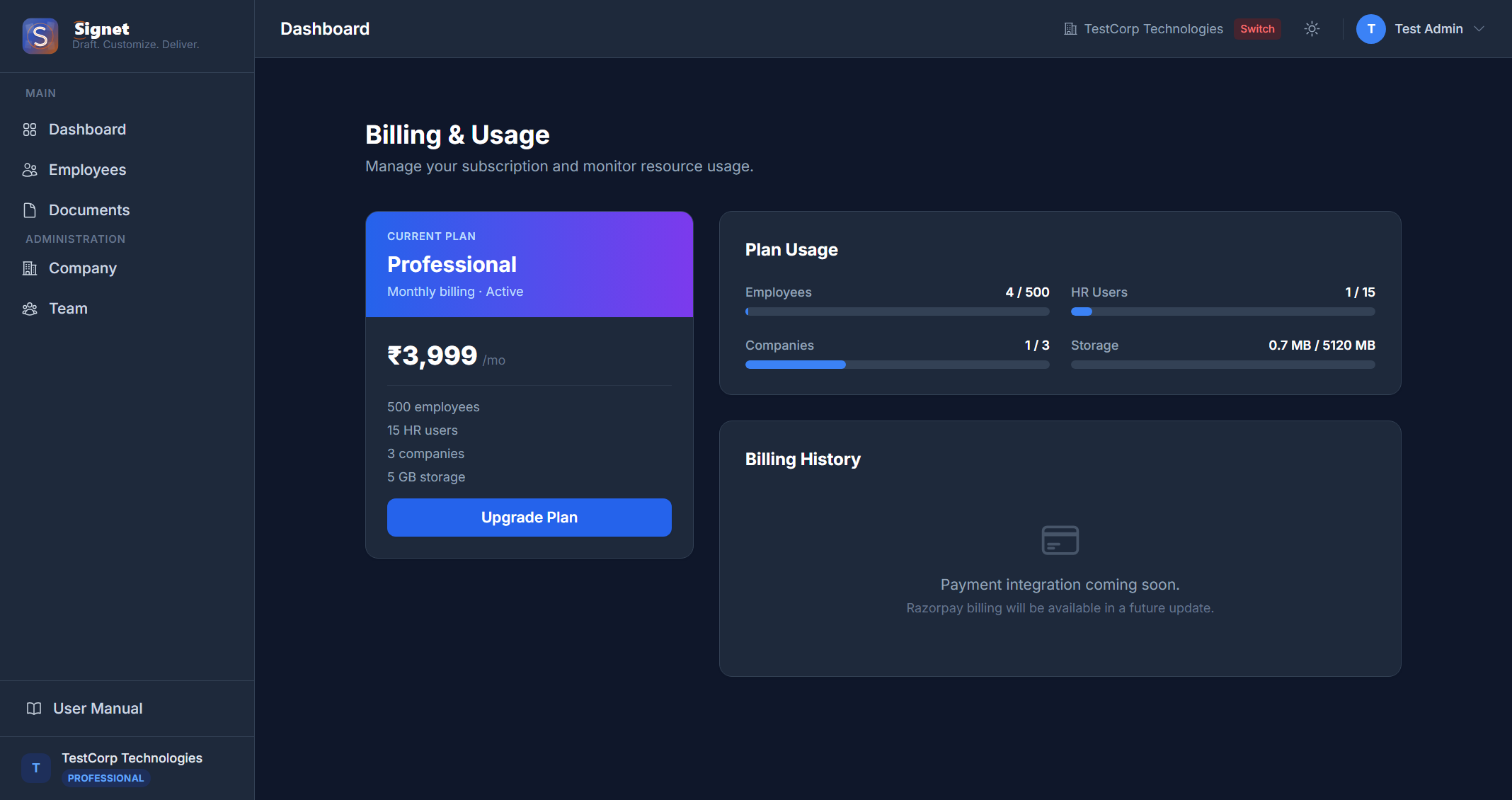Click the Documents file icon
Image resolution: width=1512 pixels, height=800 pixels.
click(x=30, y=210)
